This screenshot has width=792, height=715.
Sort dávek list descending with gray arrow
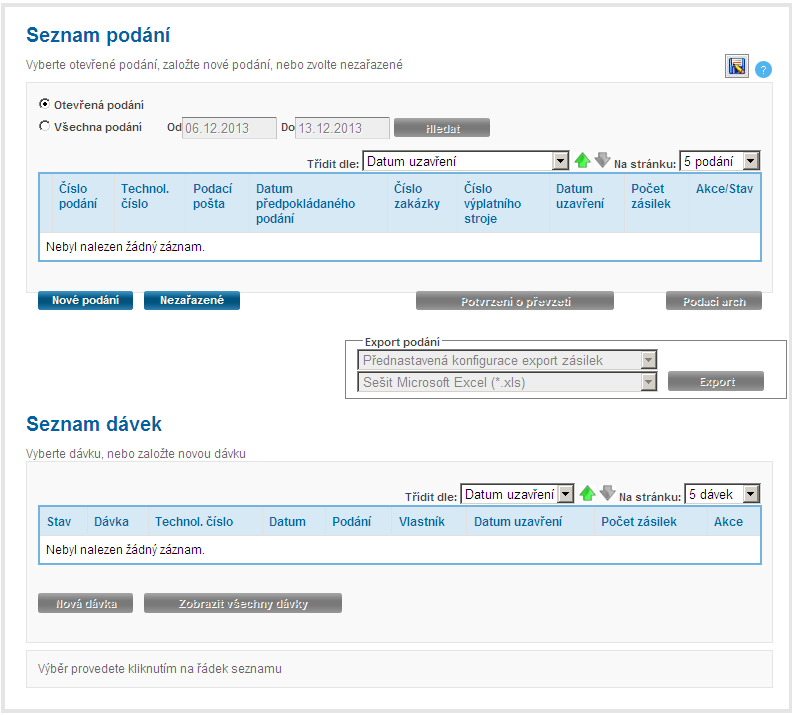pos(607,494)
